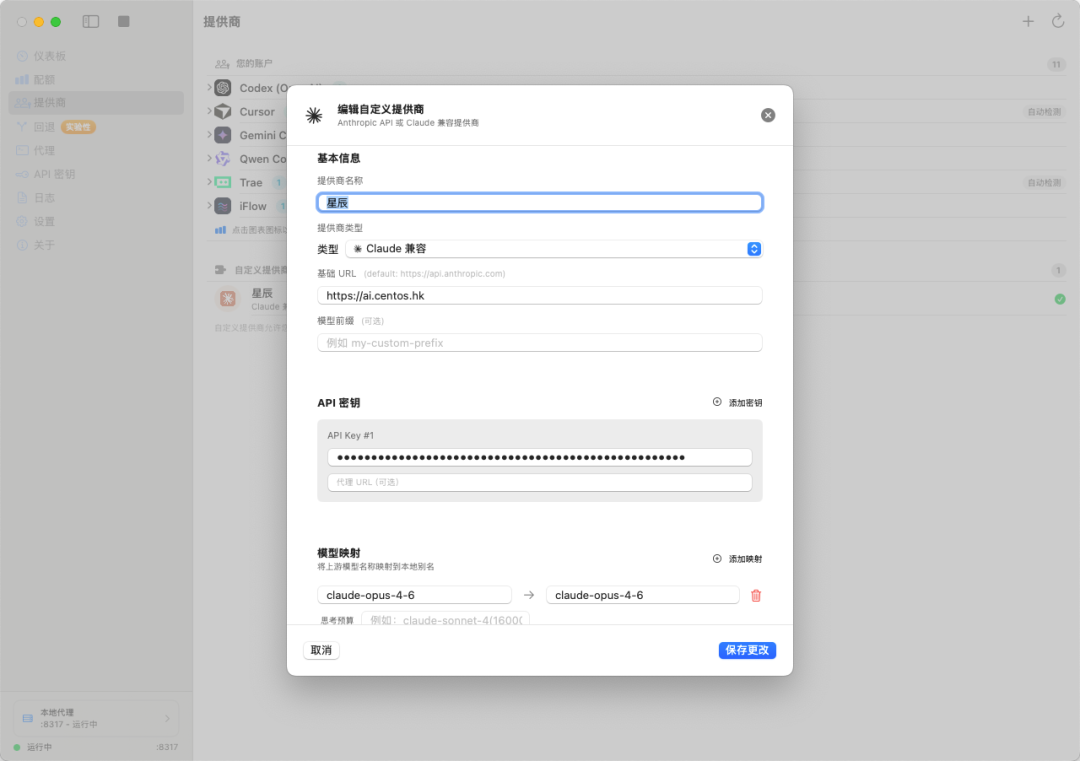Open the 本地代理 chevron in sidebar
This screenshot has height=761, width=1080.
[x=167, y=718]
